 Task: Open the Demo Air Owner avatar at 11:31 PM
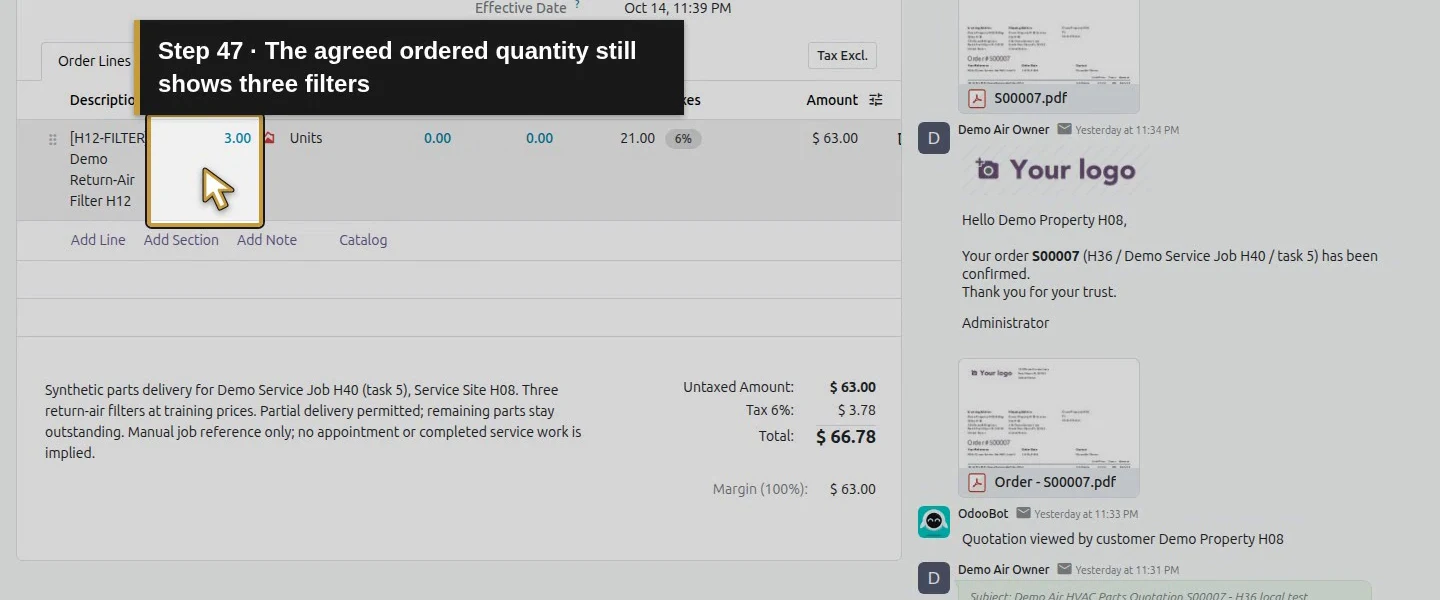pos(934,578)
